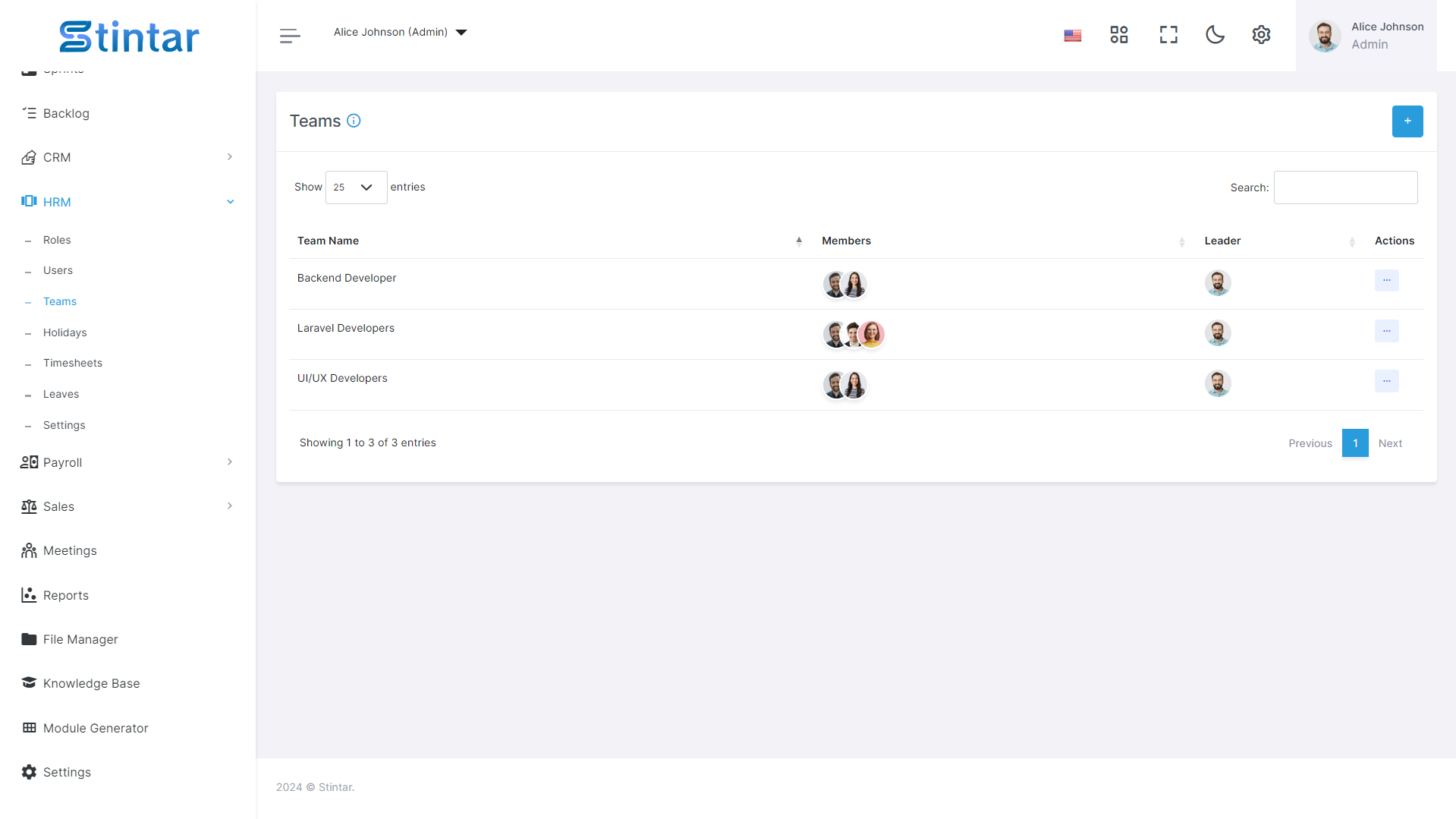Click female member avatar in UI/UX Developers row
The image size is (1456, 819).
coord(854,385)
